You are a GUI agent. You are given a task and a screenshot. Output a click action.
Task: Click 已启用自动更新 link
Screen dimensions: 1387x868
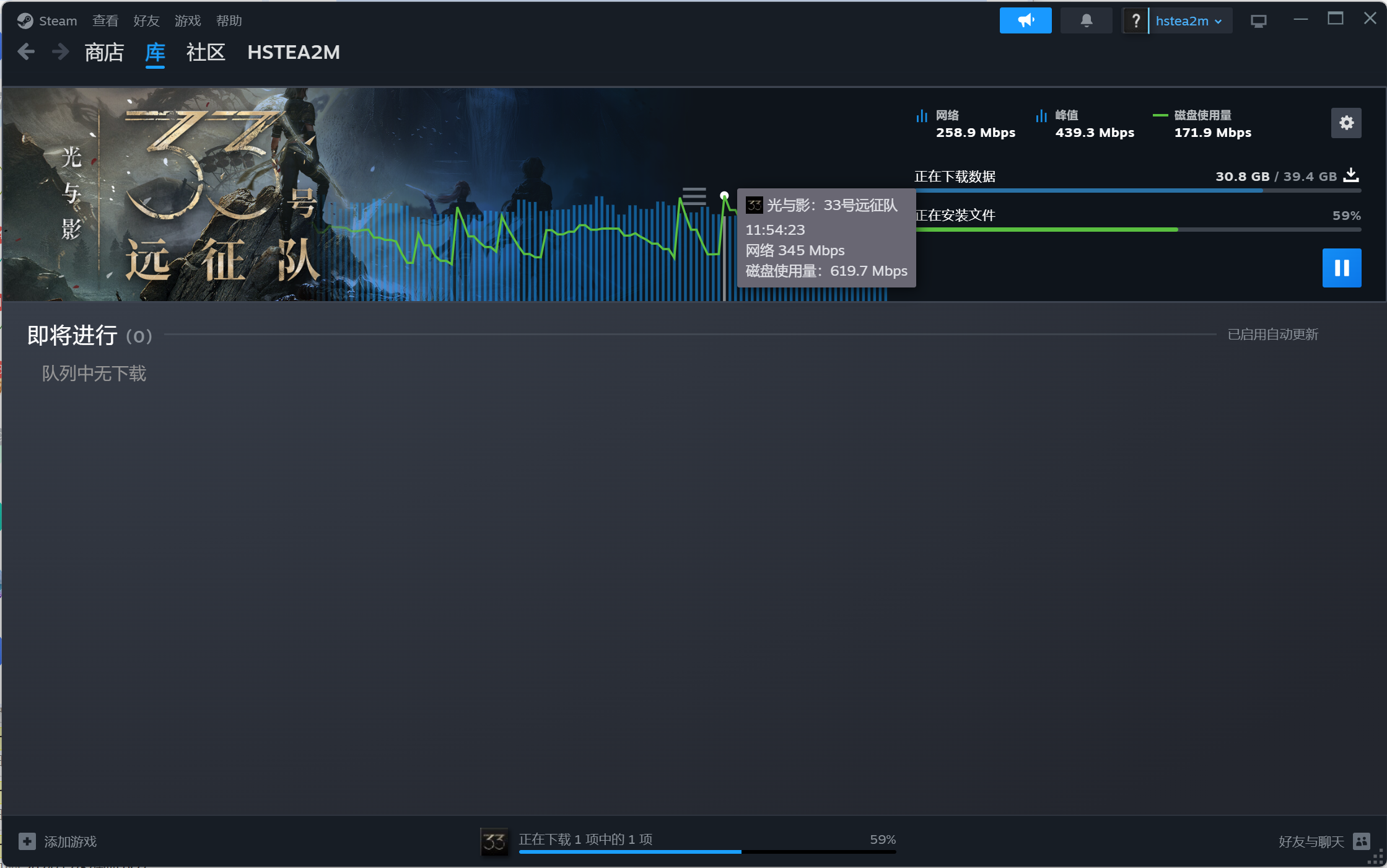1273,335
